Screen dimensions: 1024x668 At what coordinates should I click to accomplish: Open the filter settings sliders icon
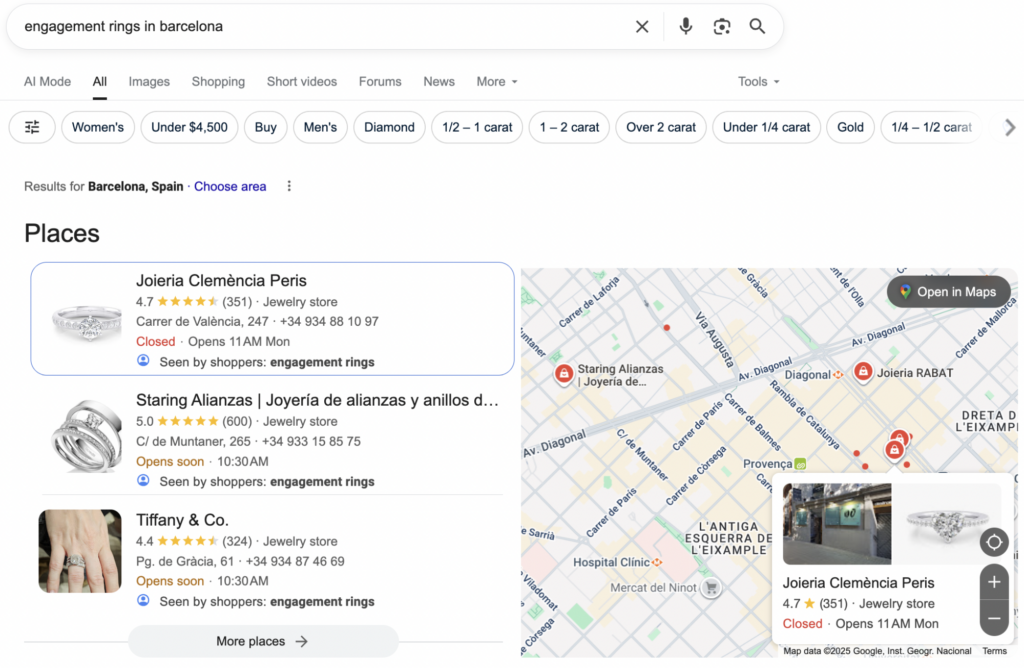pos(32,127)
